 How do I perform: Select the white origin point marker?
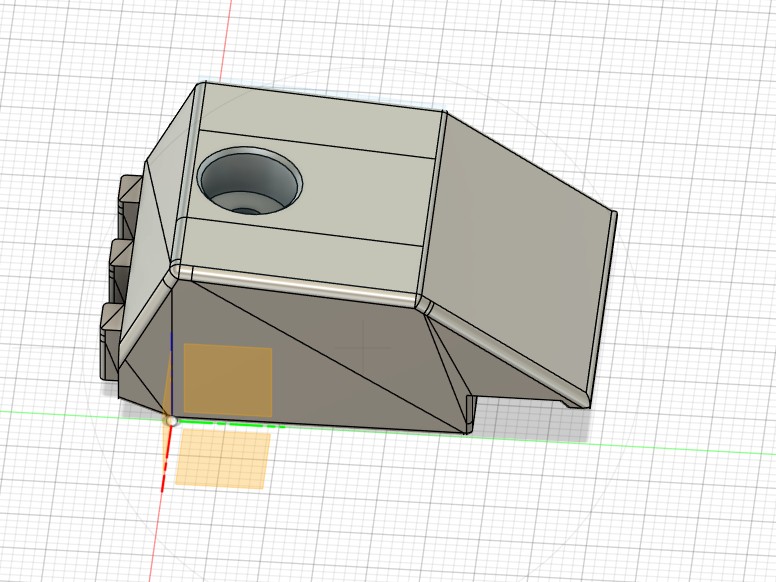click(171, 421)
